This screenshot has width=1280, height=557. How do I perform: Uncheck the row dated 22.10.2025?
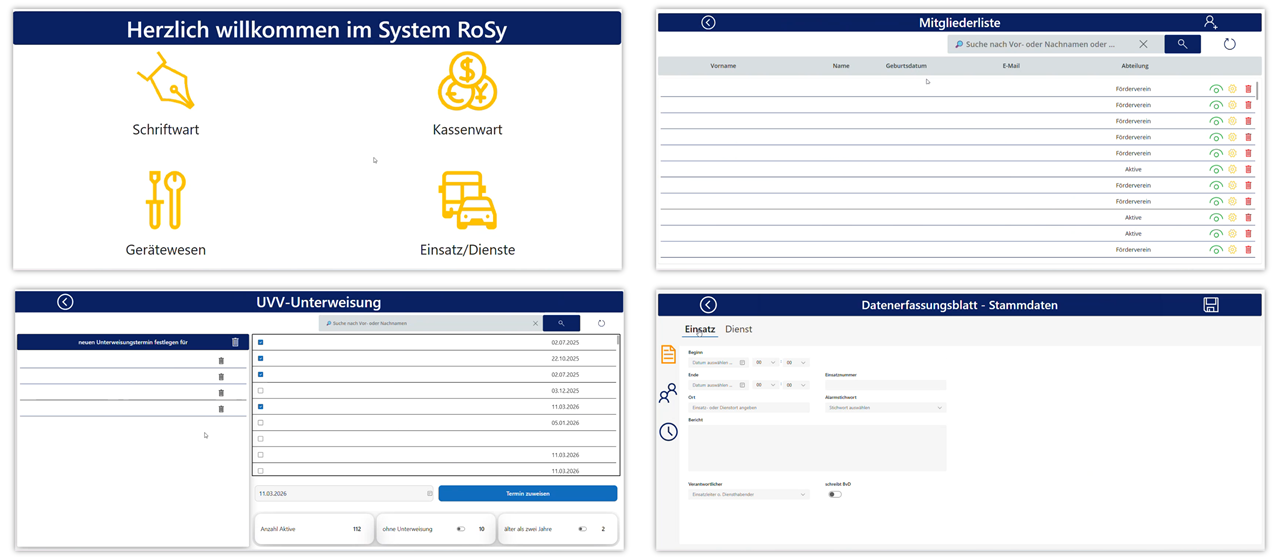[261, 358]
